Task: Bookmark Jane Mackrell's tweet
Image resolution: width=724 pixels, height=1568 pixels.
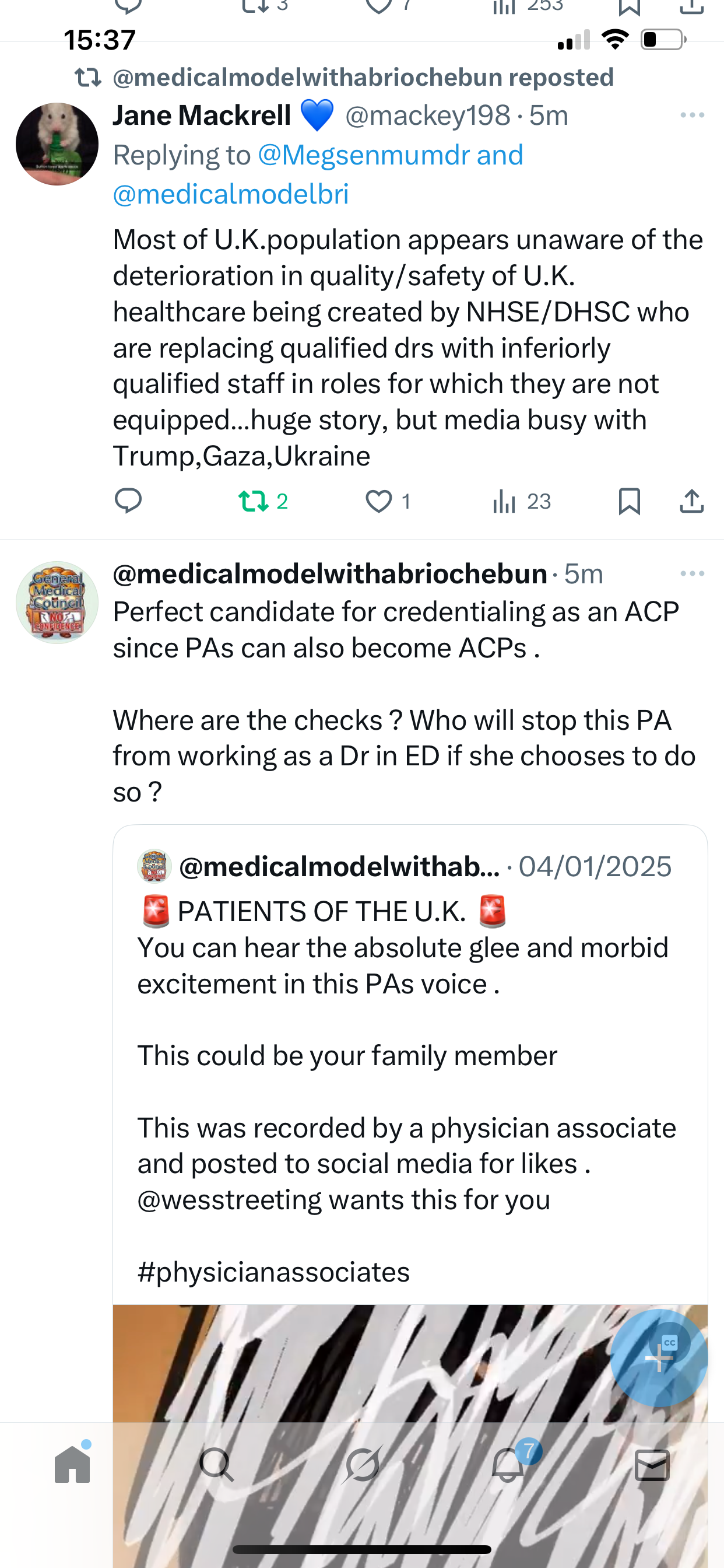Action: [x=628, y=501]
